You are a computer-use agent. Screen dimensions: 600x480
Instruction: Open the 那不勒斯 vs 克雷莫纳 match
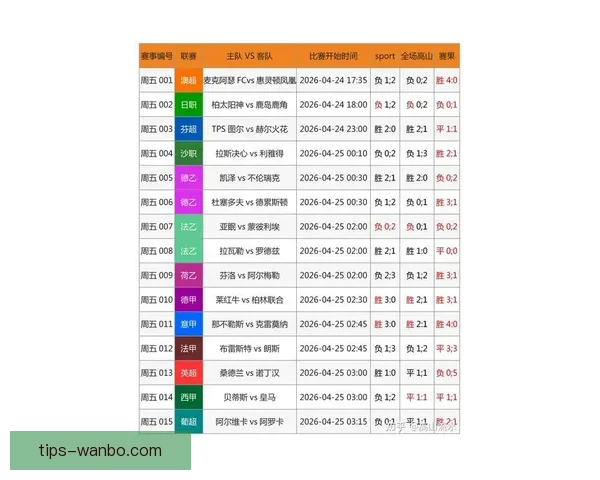point(249,324)
